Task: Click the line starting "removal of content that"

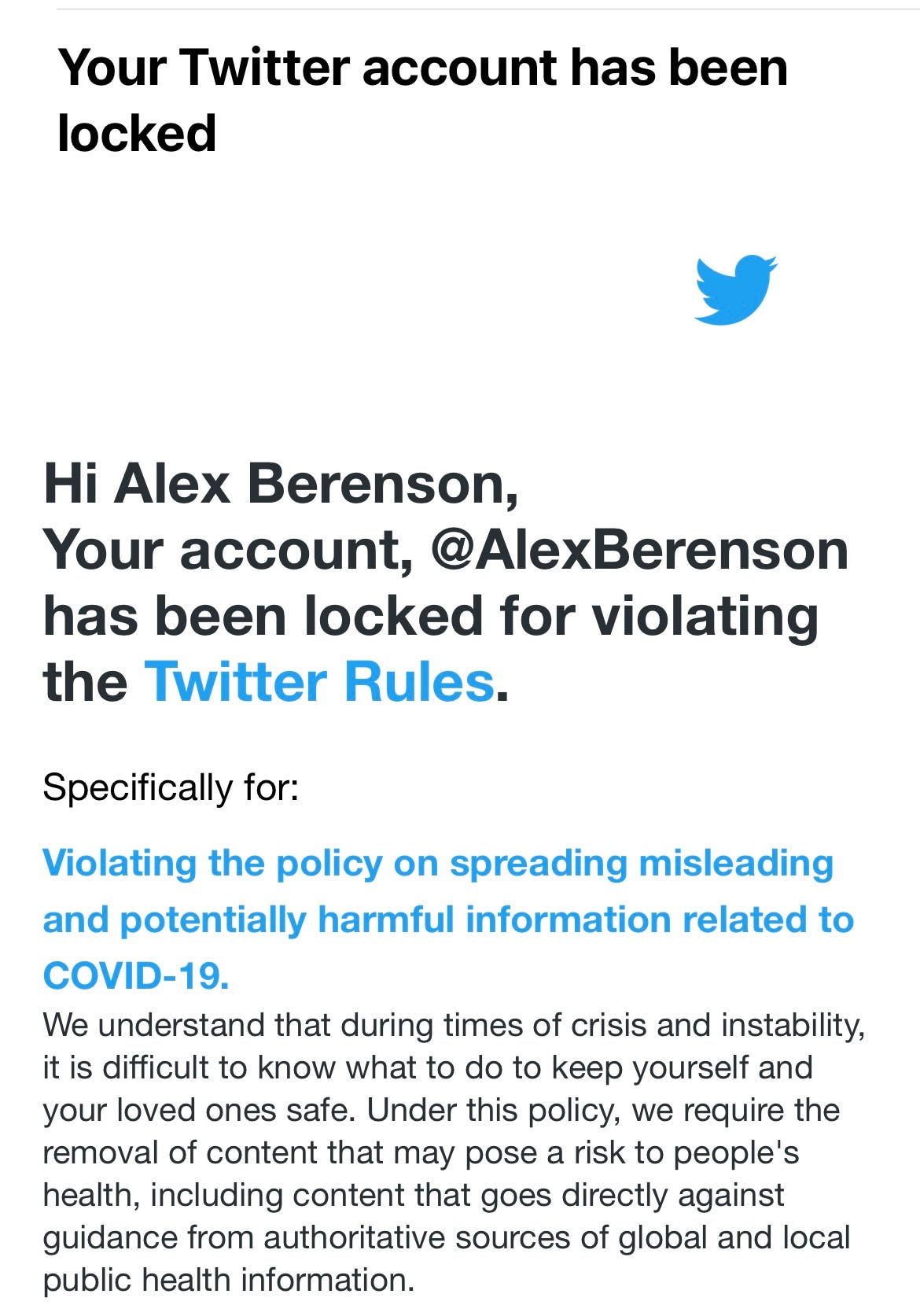Action: [421, 1153]
